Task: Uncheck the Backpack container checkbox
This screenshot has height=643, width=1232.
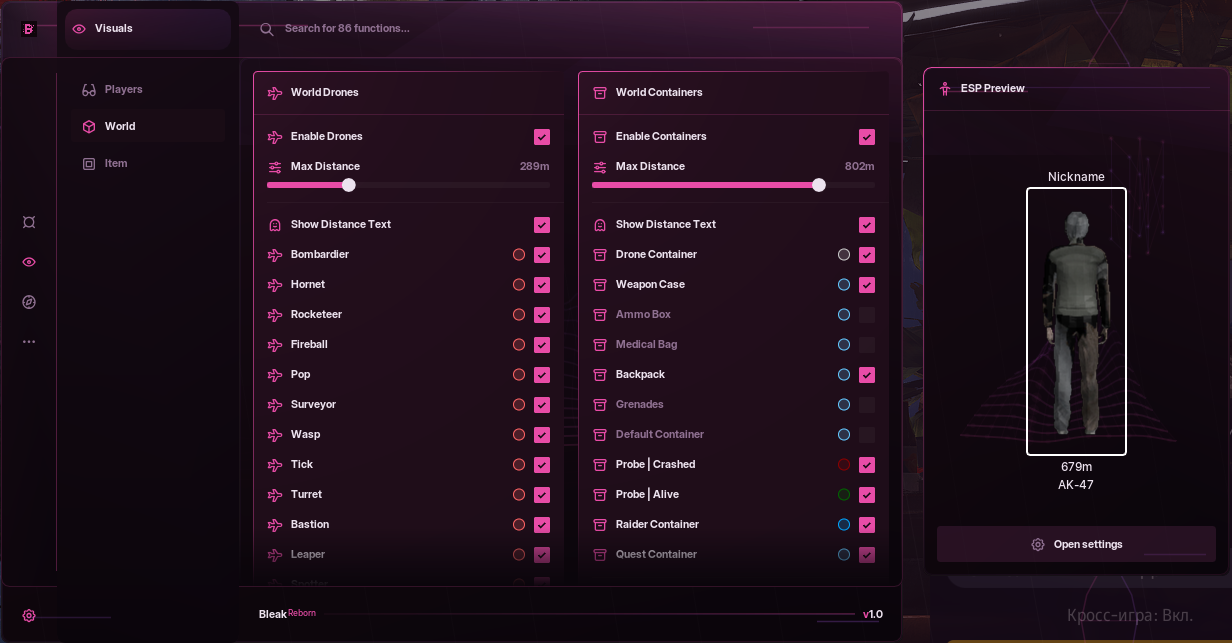Action: click(867, 375)
